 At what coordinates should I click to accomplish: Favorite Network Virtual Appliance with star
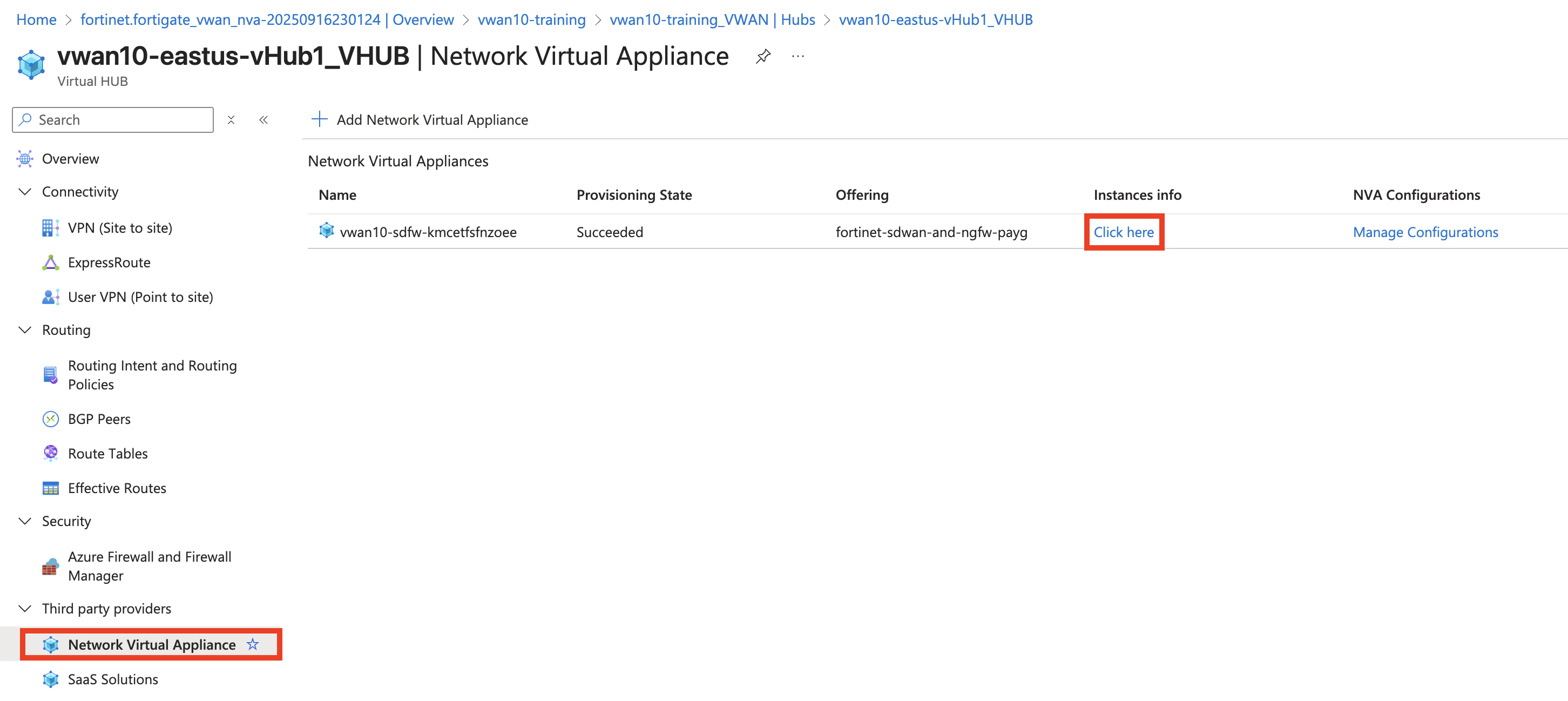tap(253, 644)
